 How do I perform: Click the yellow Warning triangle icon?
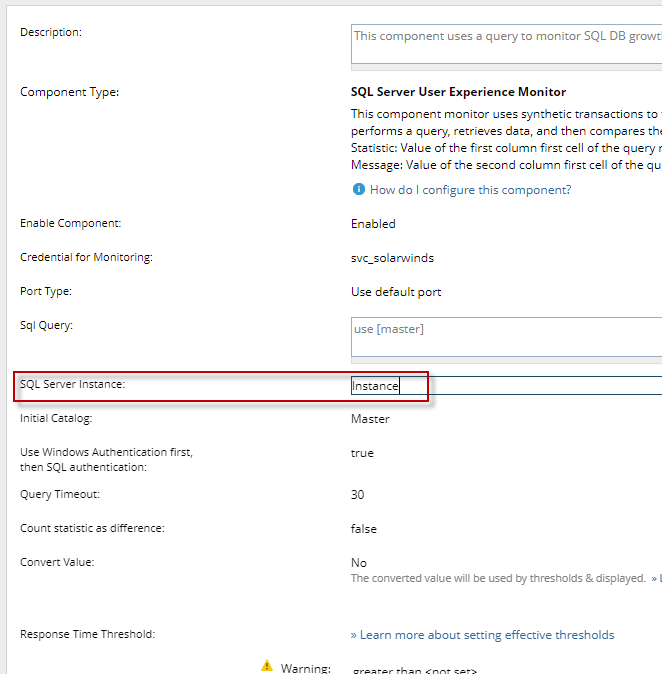pos(267,665)
